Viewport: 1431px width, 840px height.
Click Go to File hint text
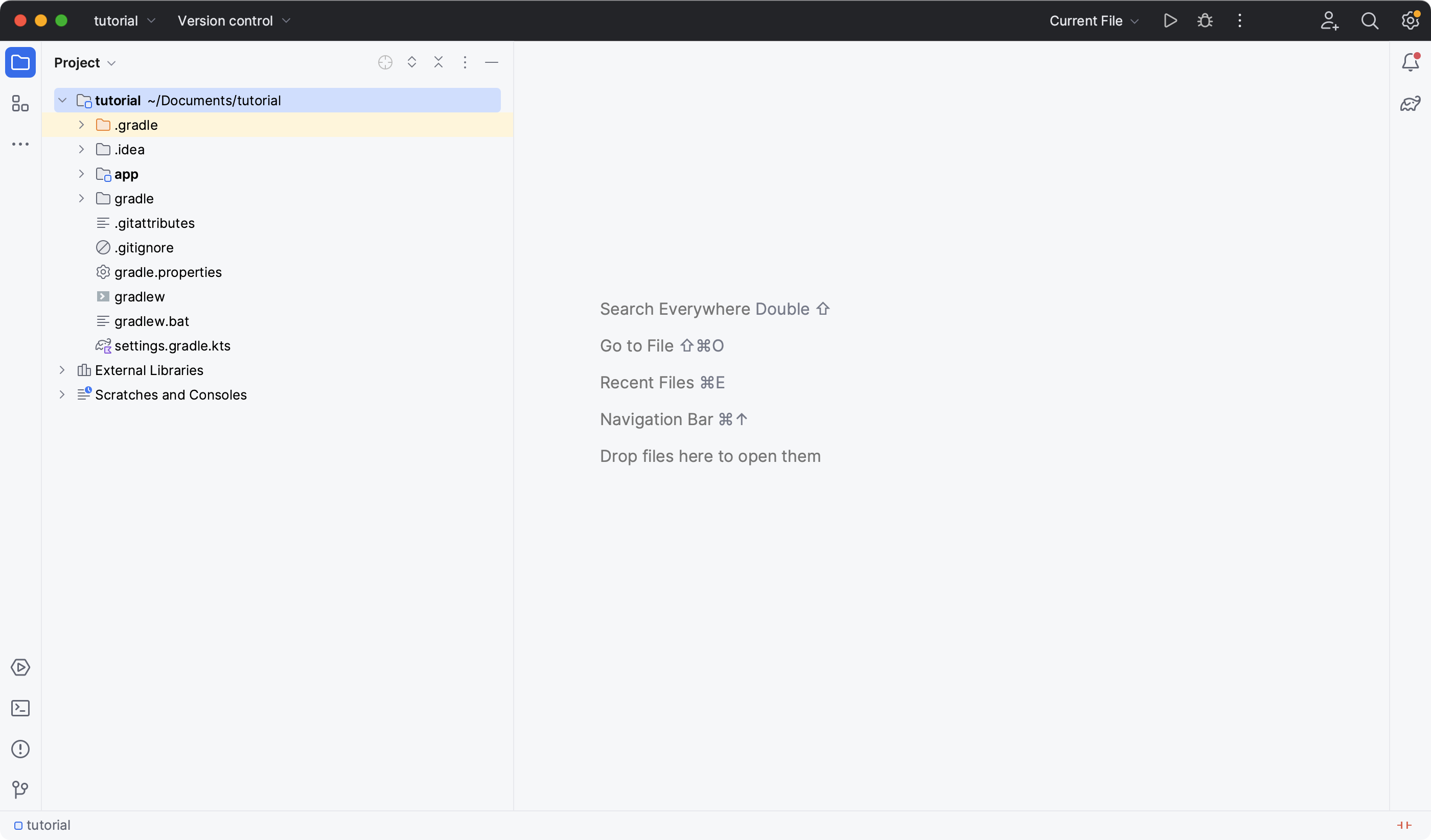[x=662, y=345]
